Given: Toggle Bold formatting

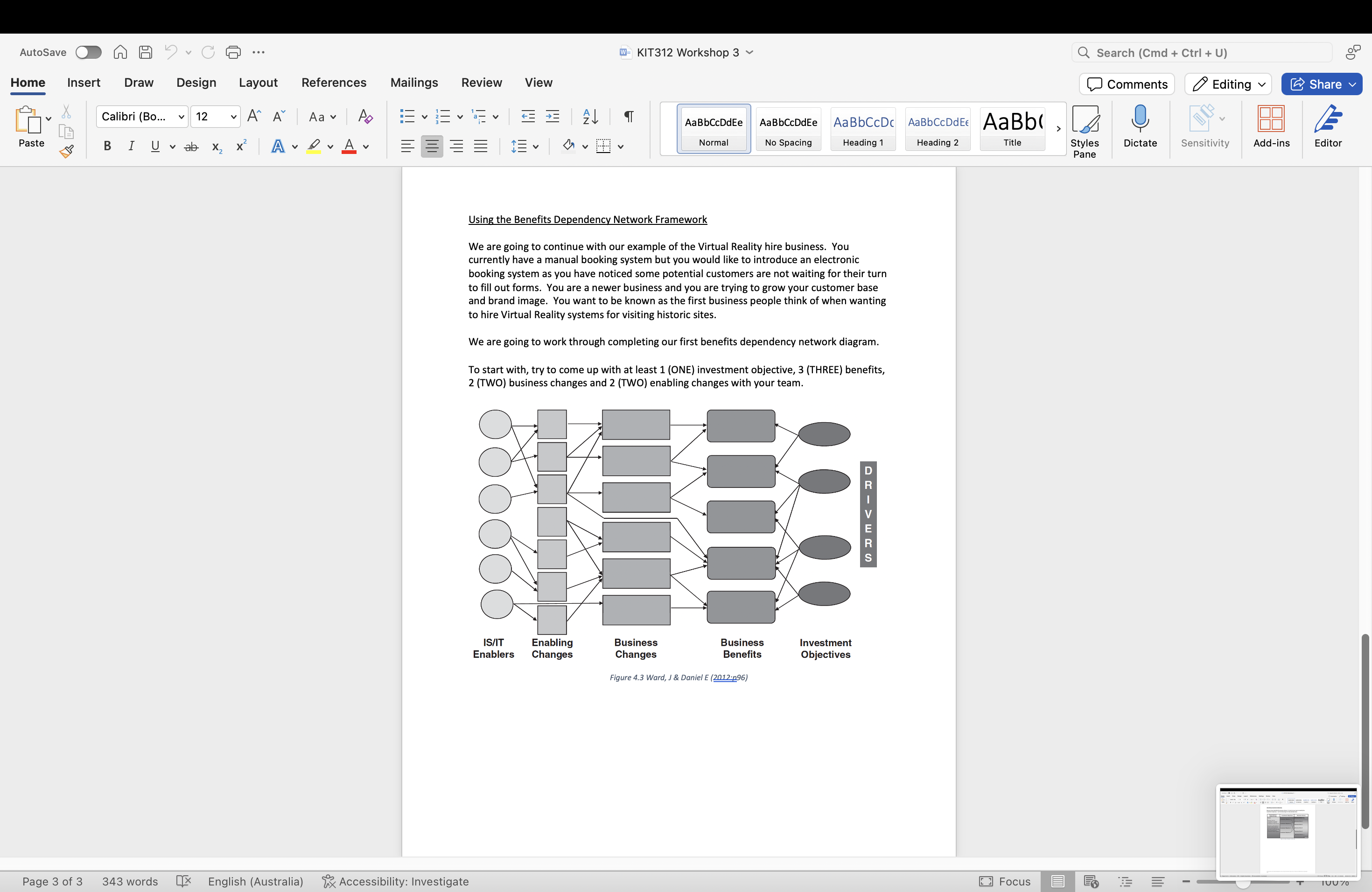Looking at the screenshot, I should point(107,146).
